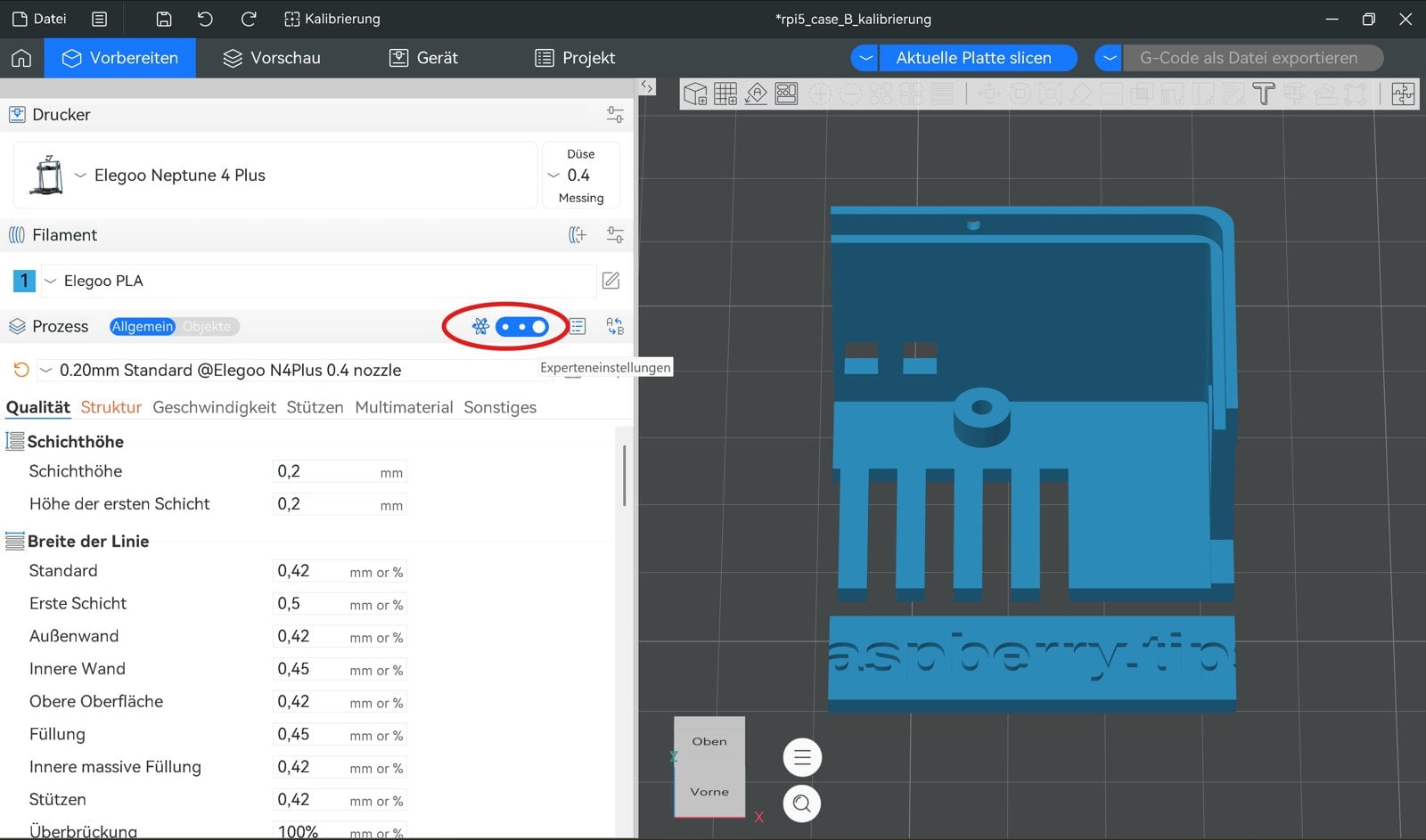This screenshot has height=840, width=1426.
Task: Open the Stützen settings tab
Action: 316,407
